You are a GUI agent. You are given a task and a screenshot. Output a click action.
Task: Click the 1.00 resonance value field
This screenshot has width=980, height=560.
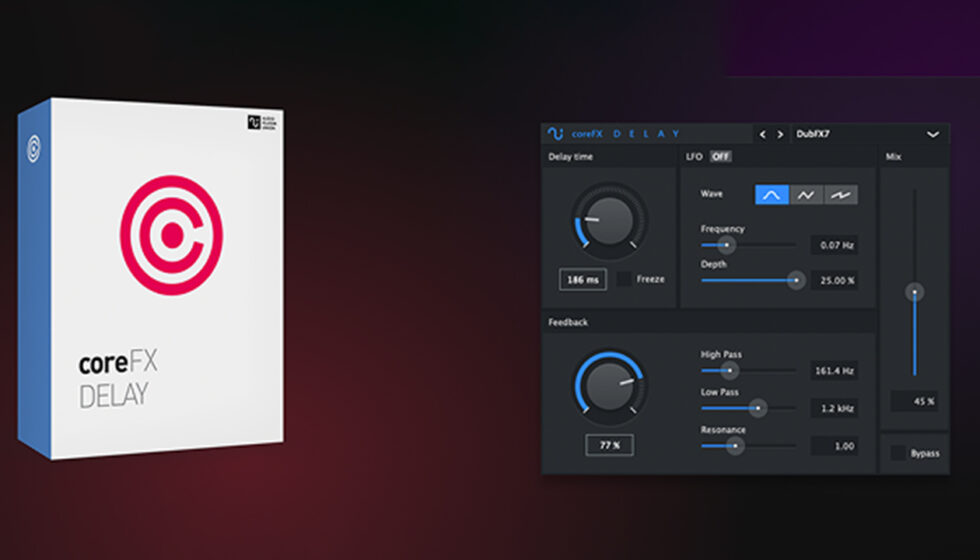[x=834, y=446]
